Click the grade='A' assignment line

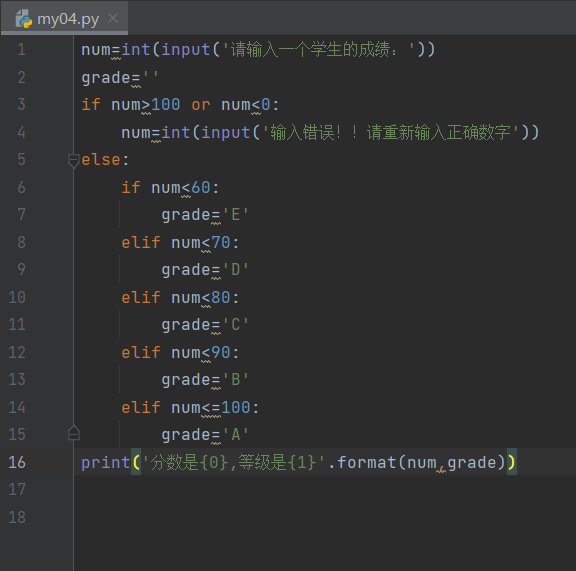[x=205, y=435]
